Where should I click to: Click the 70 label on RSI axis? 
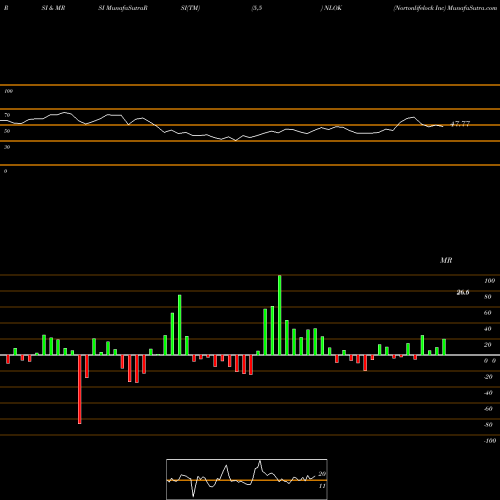point(7,115)
